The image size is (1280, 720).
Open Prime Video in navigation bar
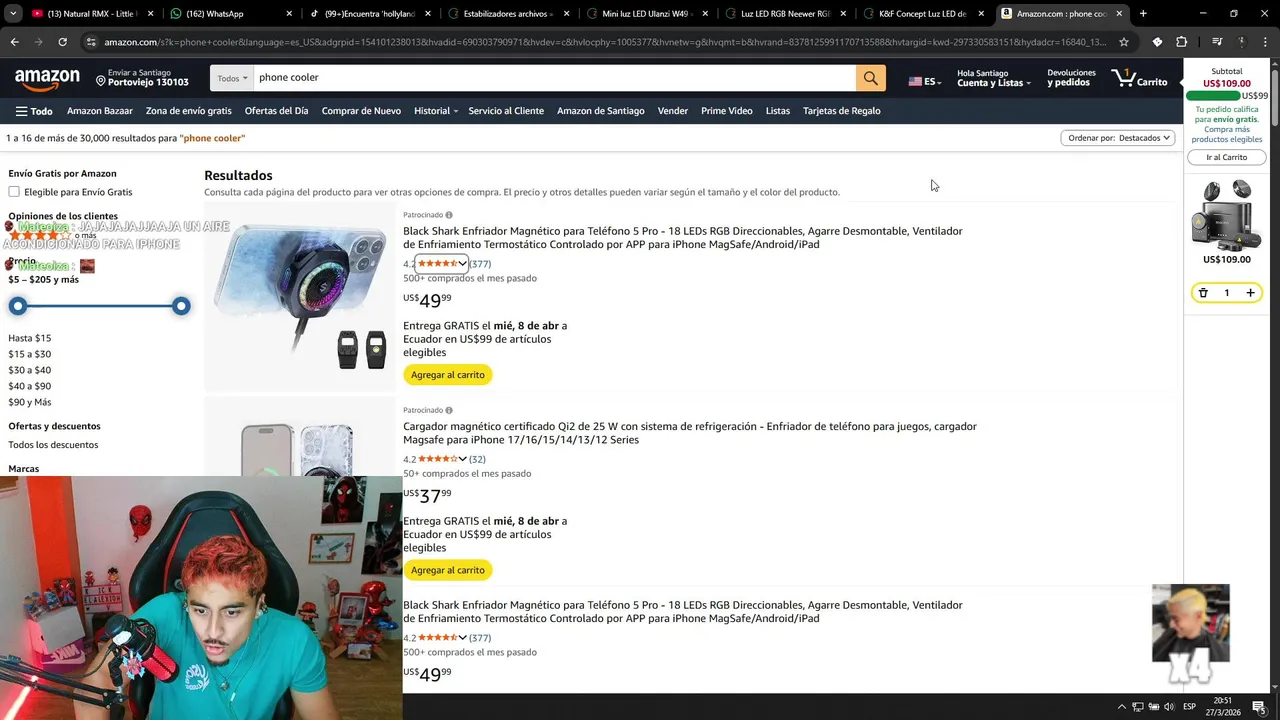[727, 111]
